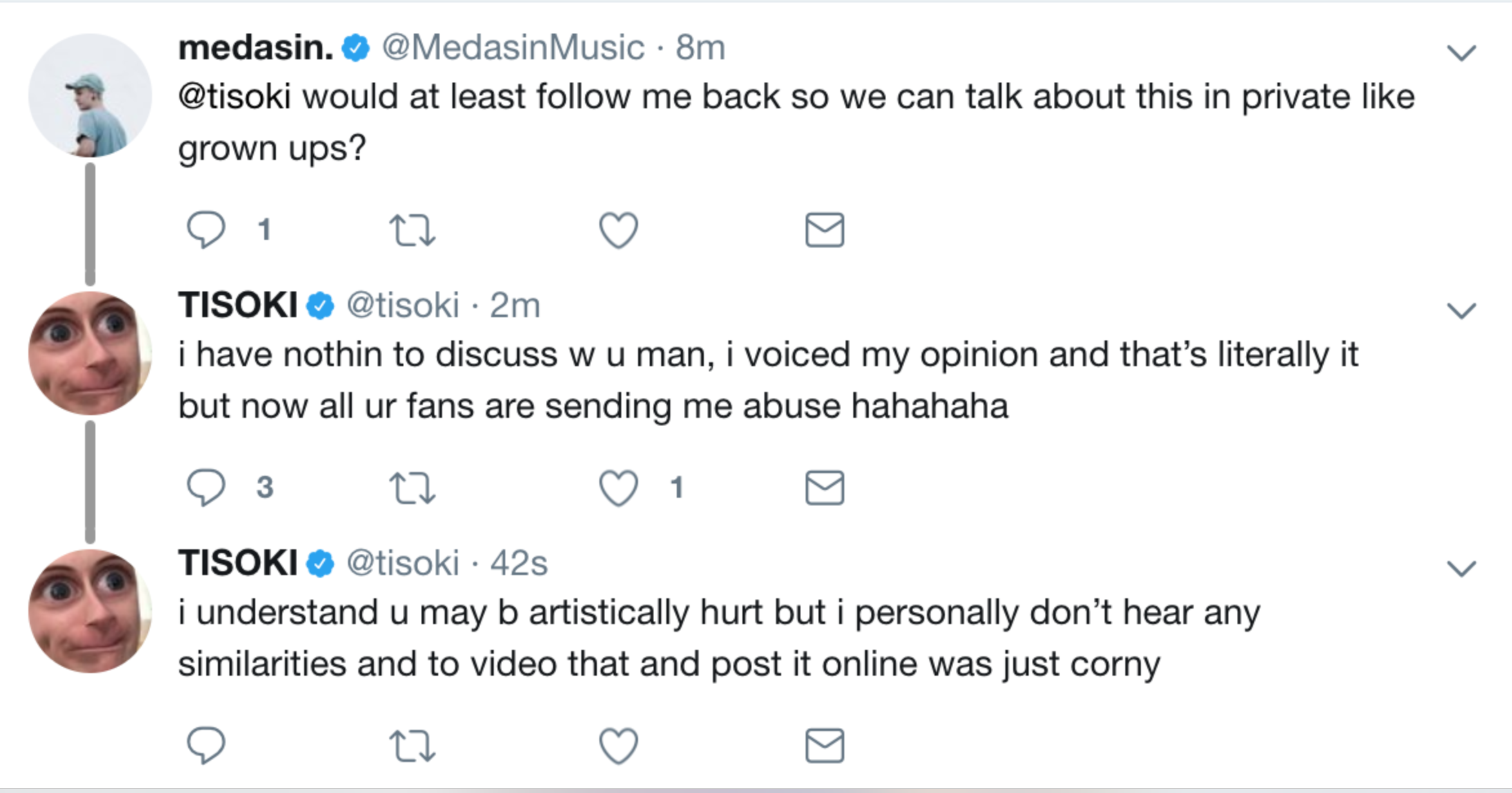Open options chevron on medasin's tweet
1512x793 pixels.
click(x=1461, y=53)
